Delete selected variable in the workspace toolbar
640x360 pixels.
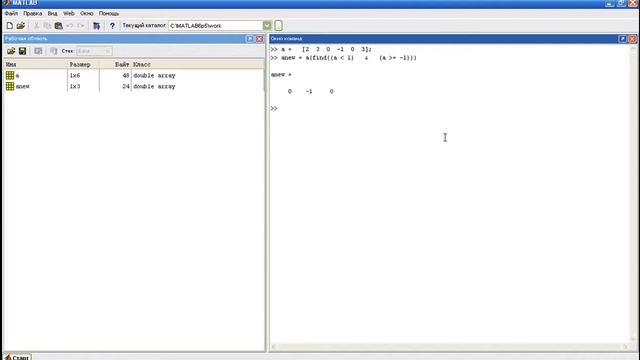click(x=53, y=51)
